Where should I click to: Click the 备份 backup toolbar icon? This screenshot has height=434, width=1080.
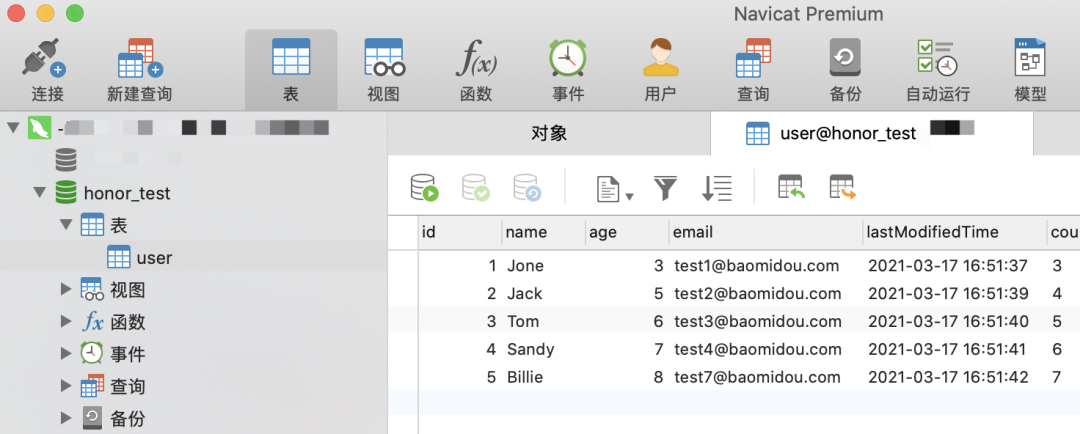[845, 60]
